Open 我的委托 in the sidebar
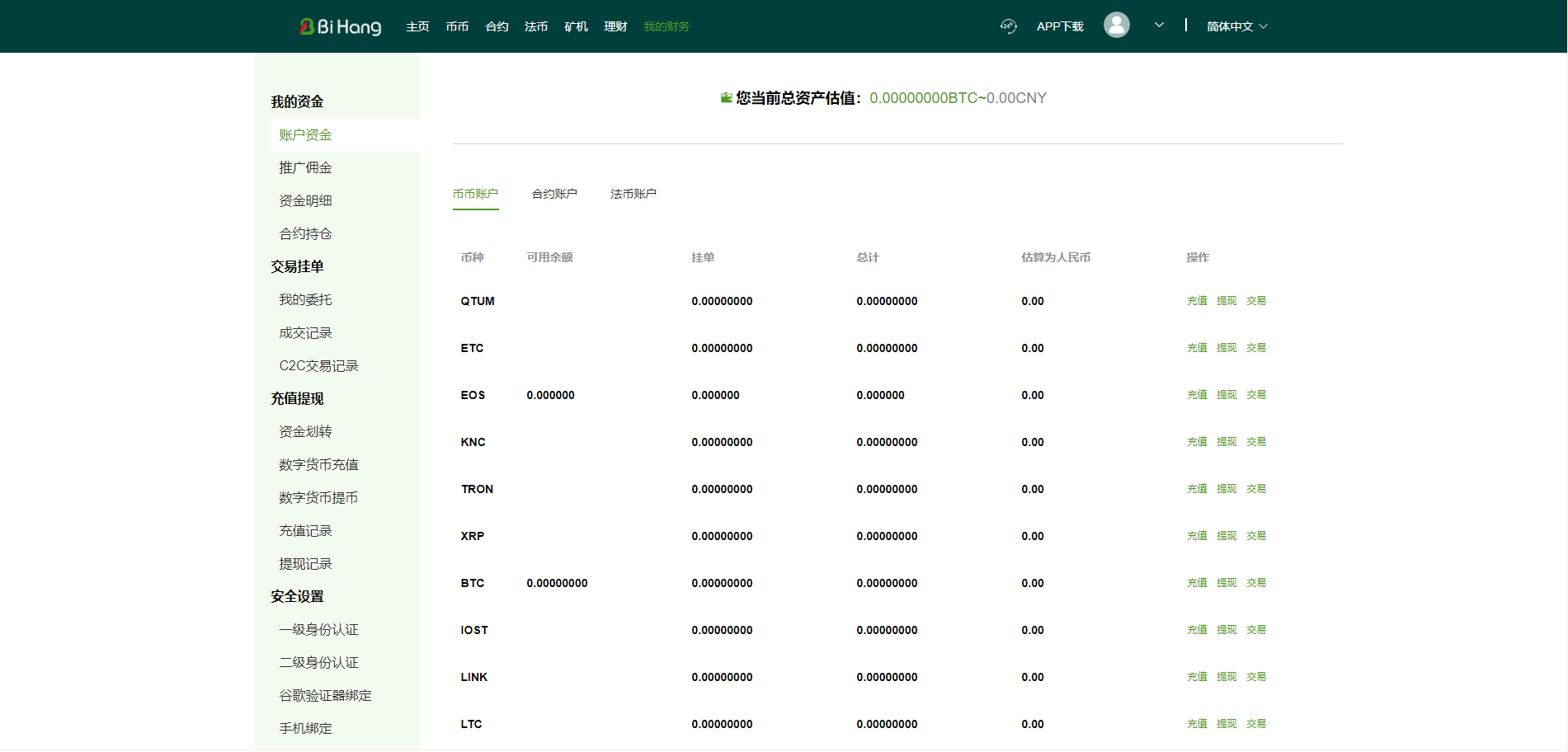The height and width of the screenshot is (752, 1568). click(305, 299)
